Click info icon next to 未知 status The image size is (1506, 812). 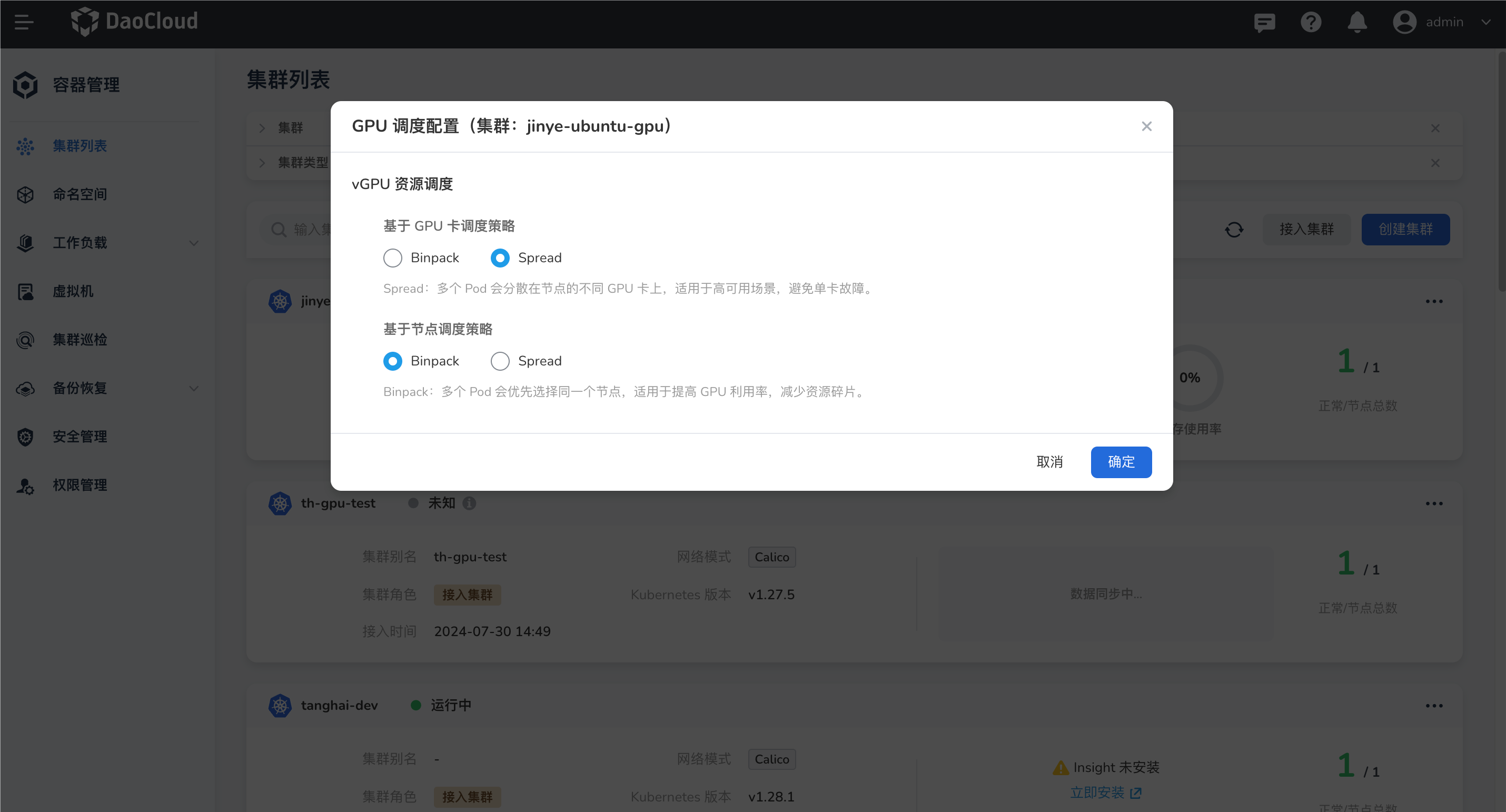point(469,503)
